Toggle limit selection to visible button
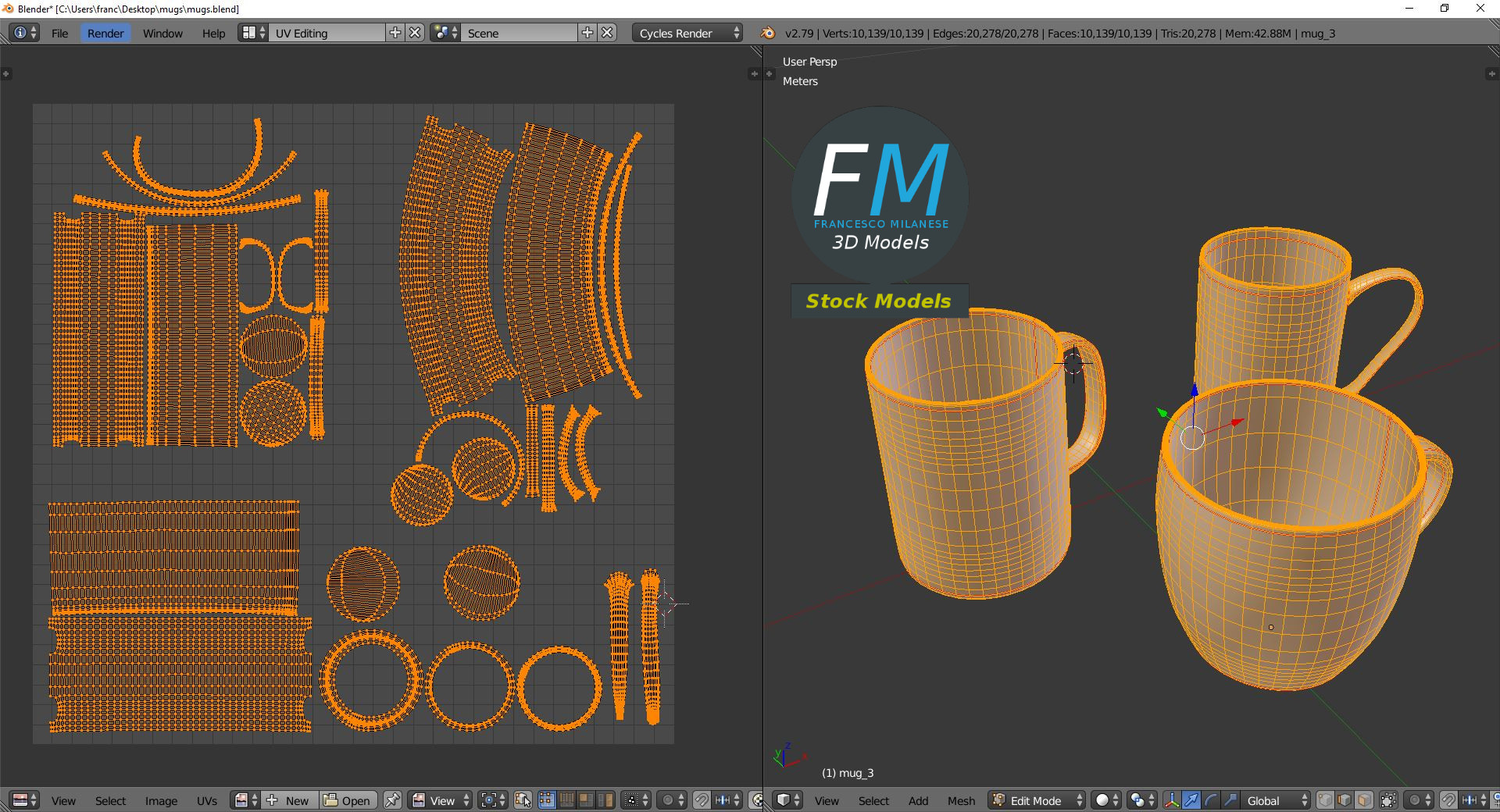The height and width of the screenshot is (812, 1500). (1388, 800)
